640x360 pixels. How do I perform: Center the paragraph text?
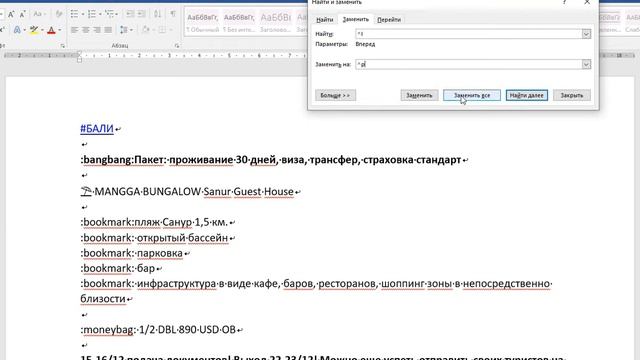[x=86, y=30]
